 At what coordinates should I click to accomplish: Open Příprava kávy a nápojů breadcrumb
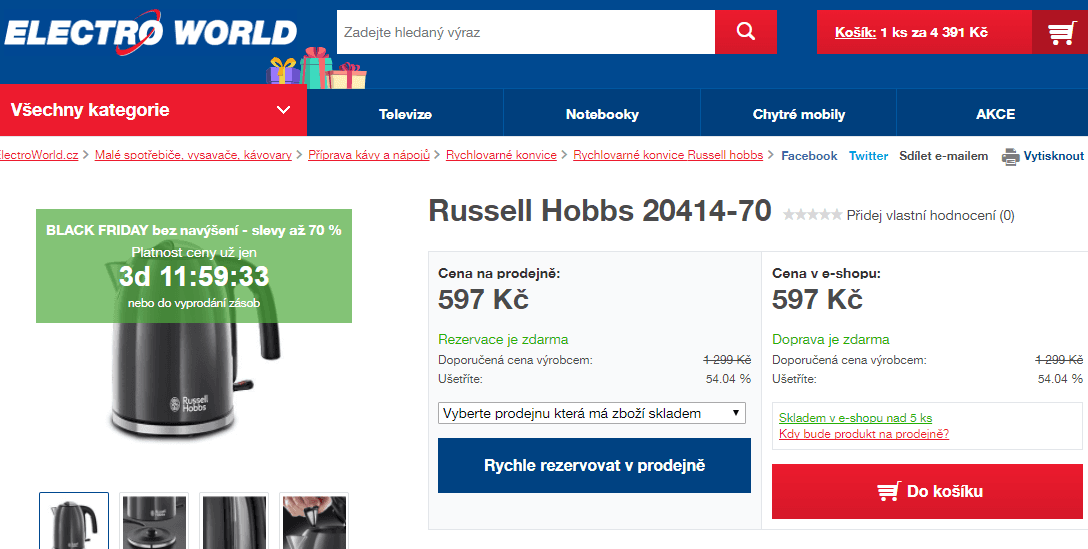(x=369, y=155)
